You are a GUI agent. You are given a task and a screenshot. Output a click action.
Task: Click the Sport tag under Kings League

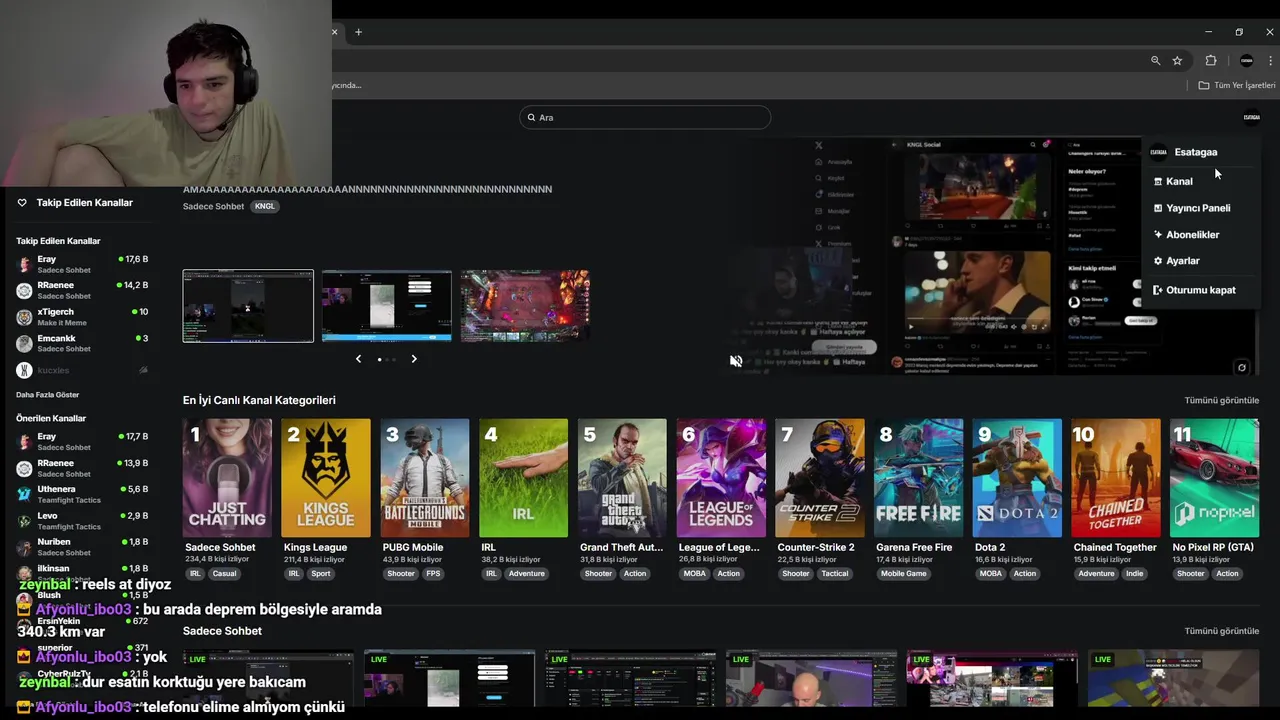(x=320, y=574)
